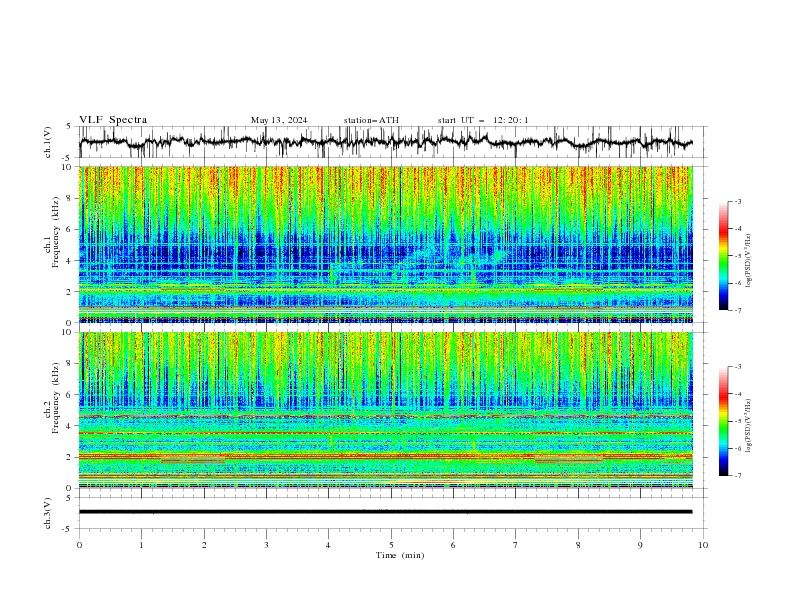The image size is (792, 612).
Task: Click time axis tick label '5'
Action: pyautogui.click(x=391, y=545)
